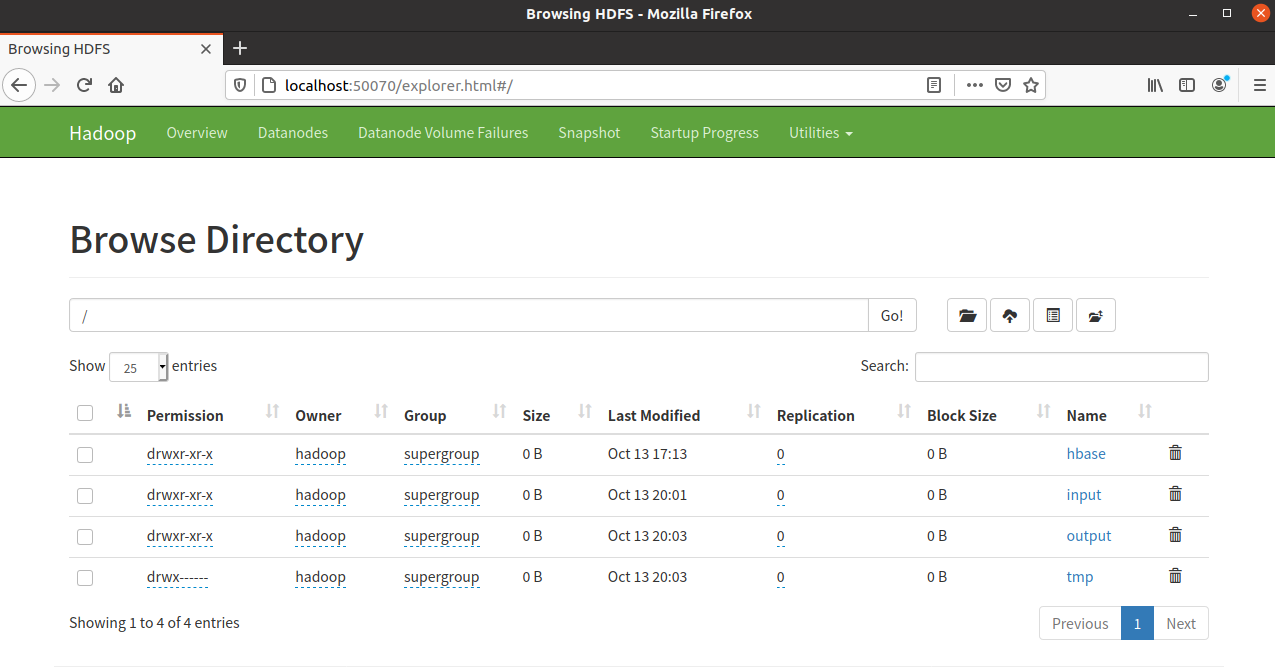Reload the page in Firefox
Image resolution: width=1275 pixels, height=672 pixels.
[84, 85]
